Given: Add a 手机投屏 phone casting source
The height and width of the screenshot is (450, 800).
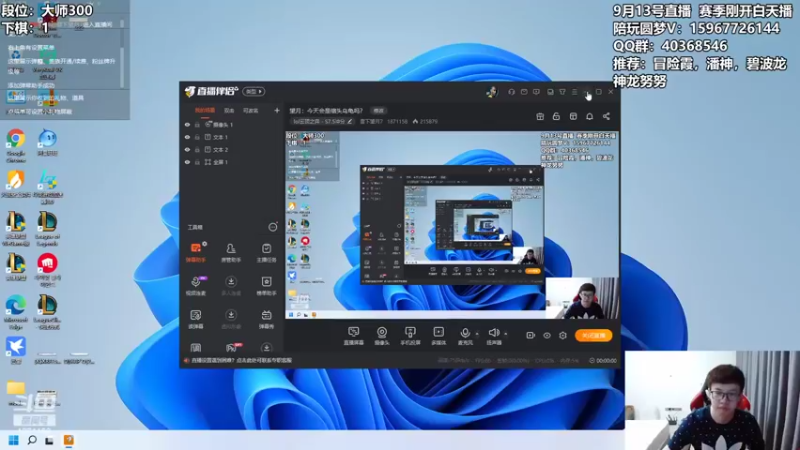Looking at the screenshot, I should click(x=410, y=336).
